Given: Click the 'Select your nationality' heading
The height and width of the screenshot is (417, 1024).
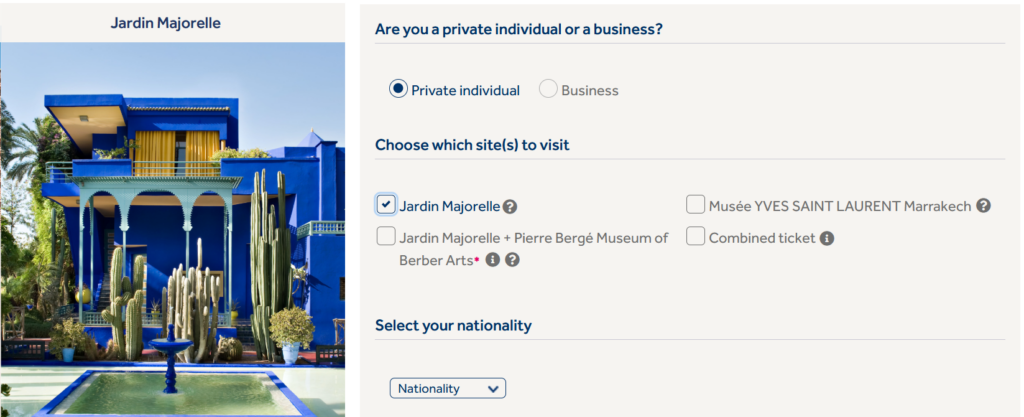Looking at the screenshot, I should click(x=453, y=325).
